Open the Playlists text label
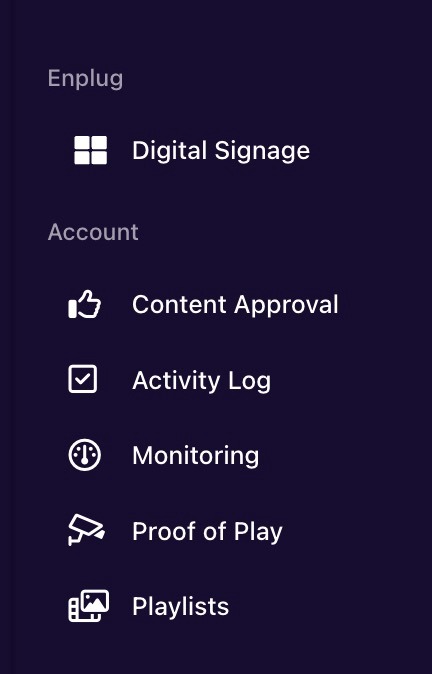The height and width of the screenshot is (674, 432). click(x=181, y=607)
